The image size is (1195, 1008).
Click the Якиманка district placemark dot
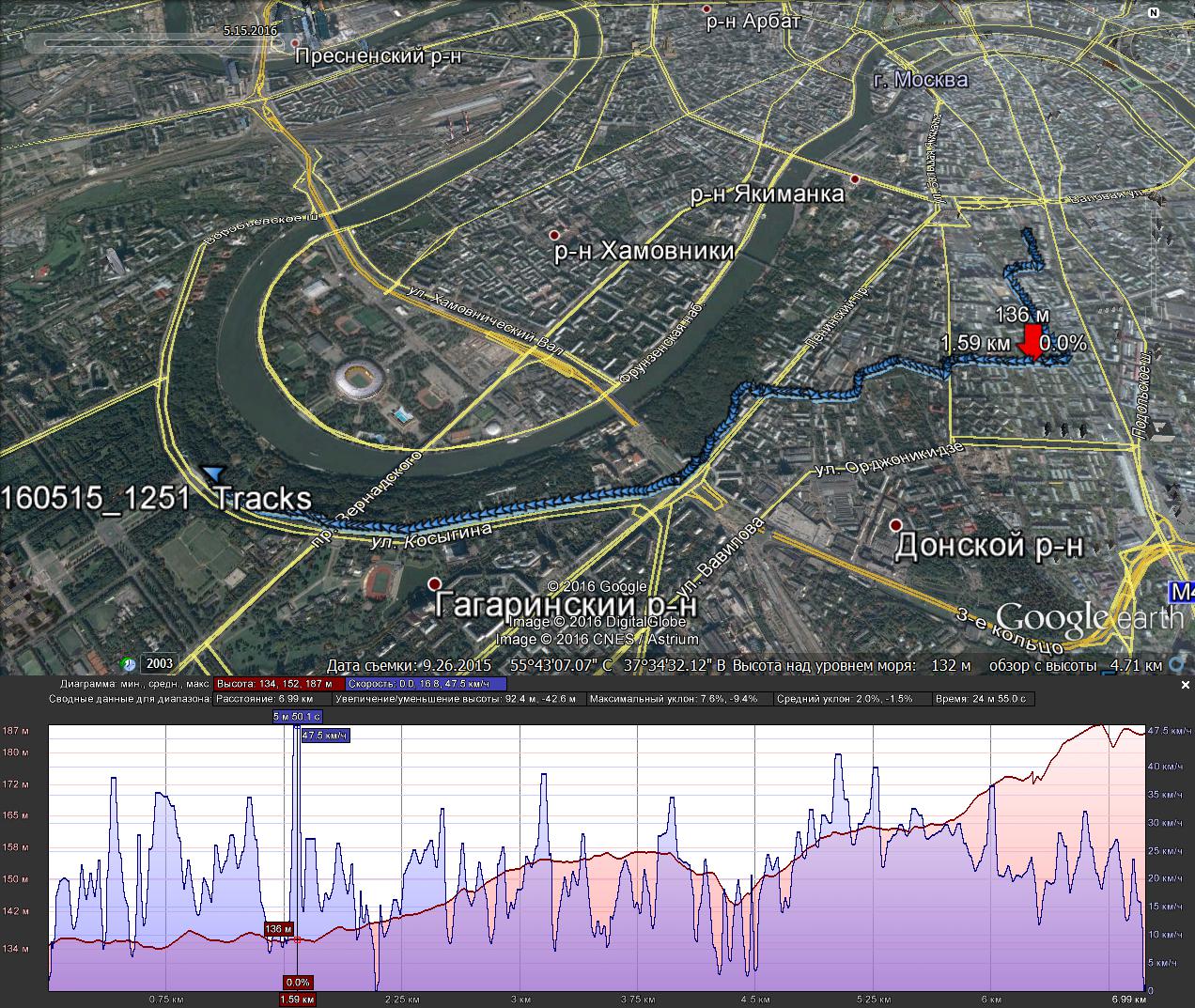(x=854, y=178)
